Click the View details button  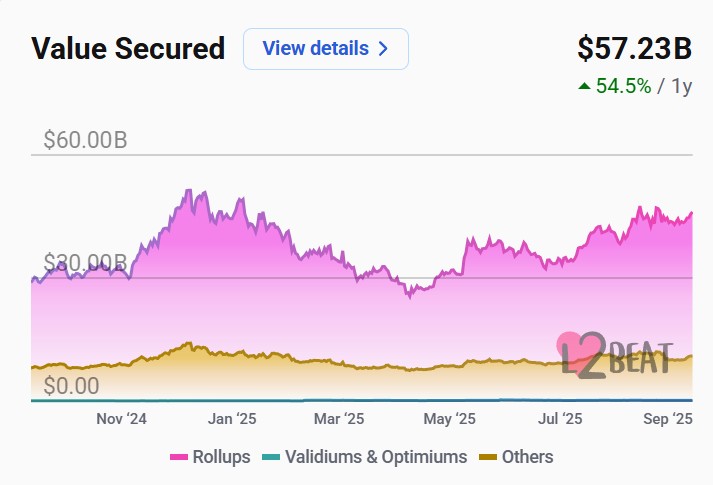[x=325, y=49]
